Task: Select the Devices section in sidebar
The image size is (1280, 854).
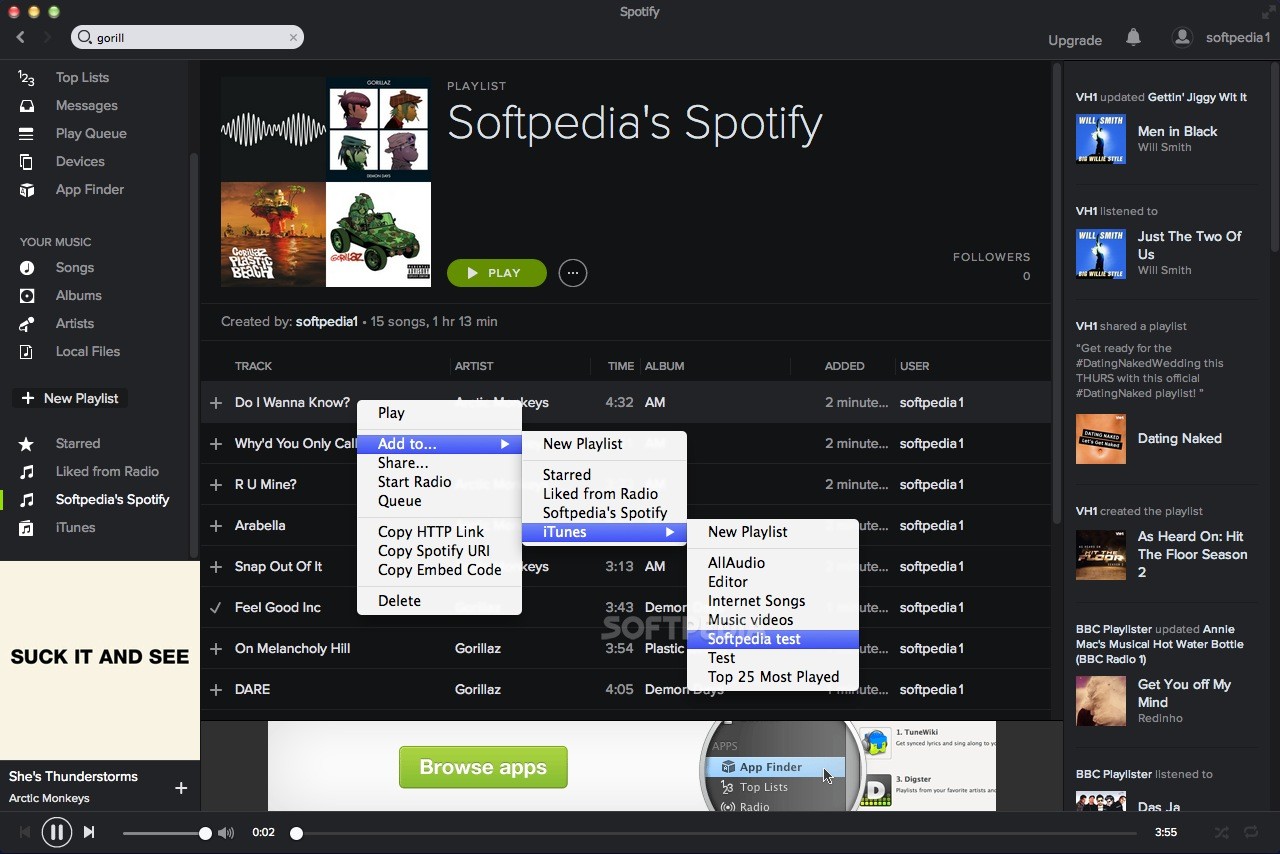Action: click(80, 161)
